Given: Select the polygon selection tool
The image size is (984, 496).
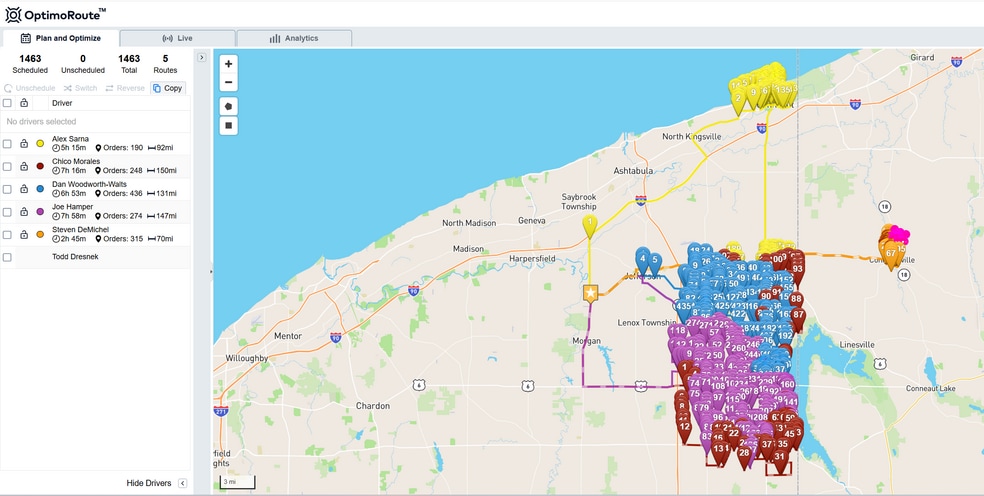Looking at the screenshot, I should tap(228, 106).
